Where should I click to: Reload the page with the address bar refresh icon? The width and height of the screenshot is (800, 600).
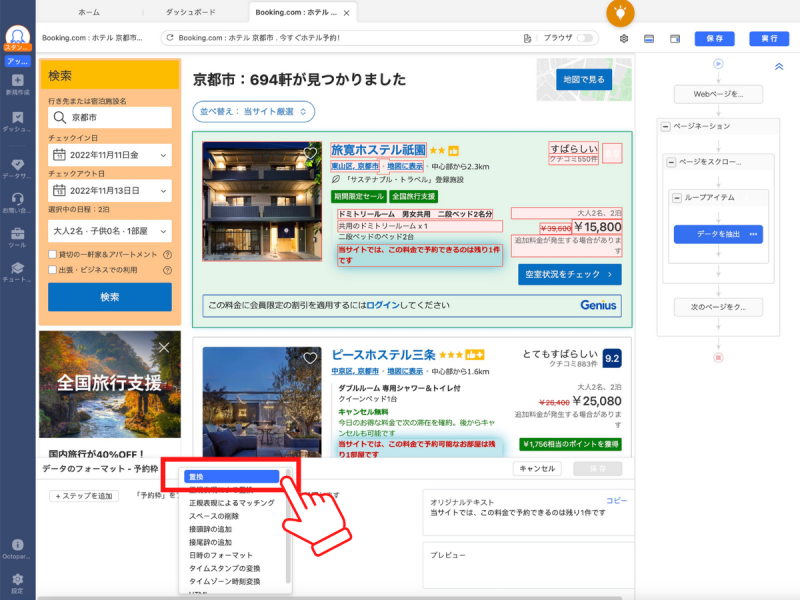[x=170, y=38]
